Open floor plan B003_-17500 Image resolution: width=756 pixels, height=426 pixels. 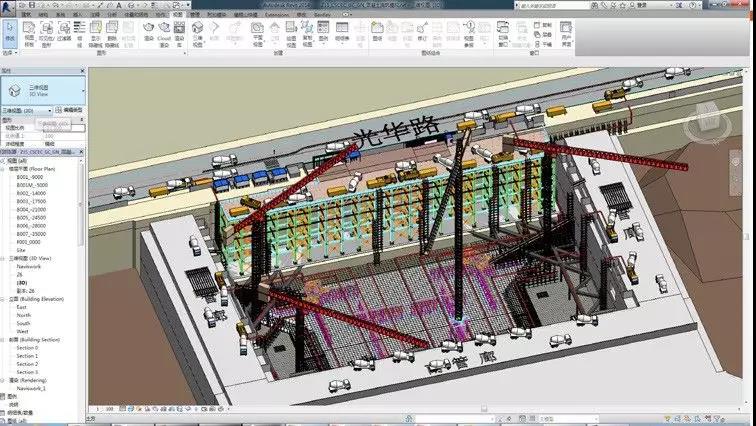coord(31,201)
